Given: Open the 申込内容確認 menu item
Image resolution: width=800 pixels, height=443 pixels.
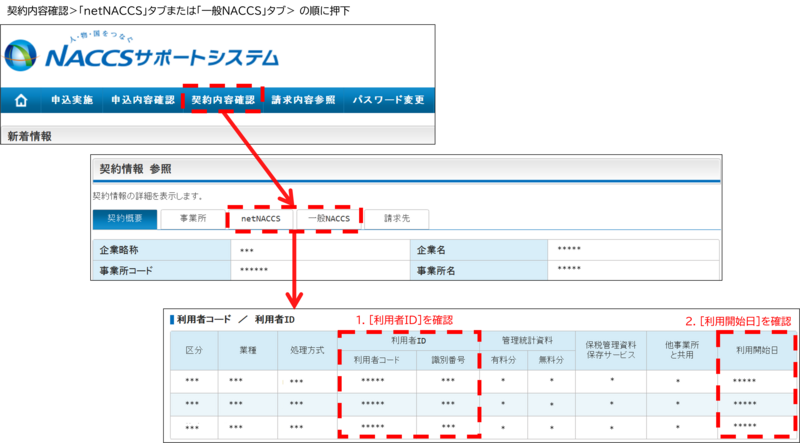Looking at the screenshot, I should (x=142, y=101).
